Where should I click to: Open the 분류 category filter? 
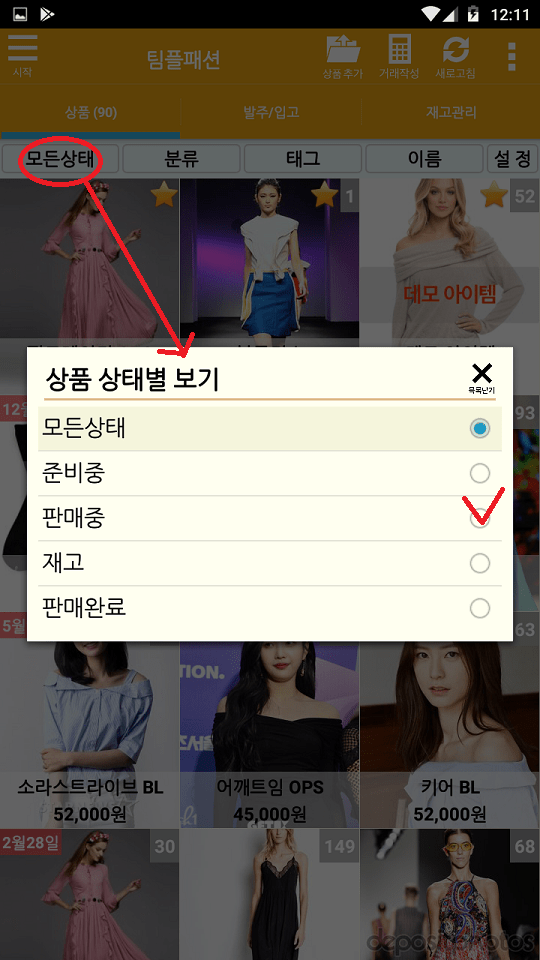point(181,160)
